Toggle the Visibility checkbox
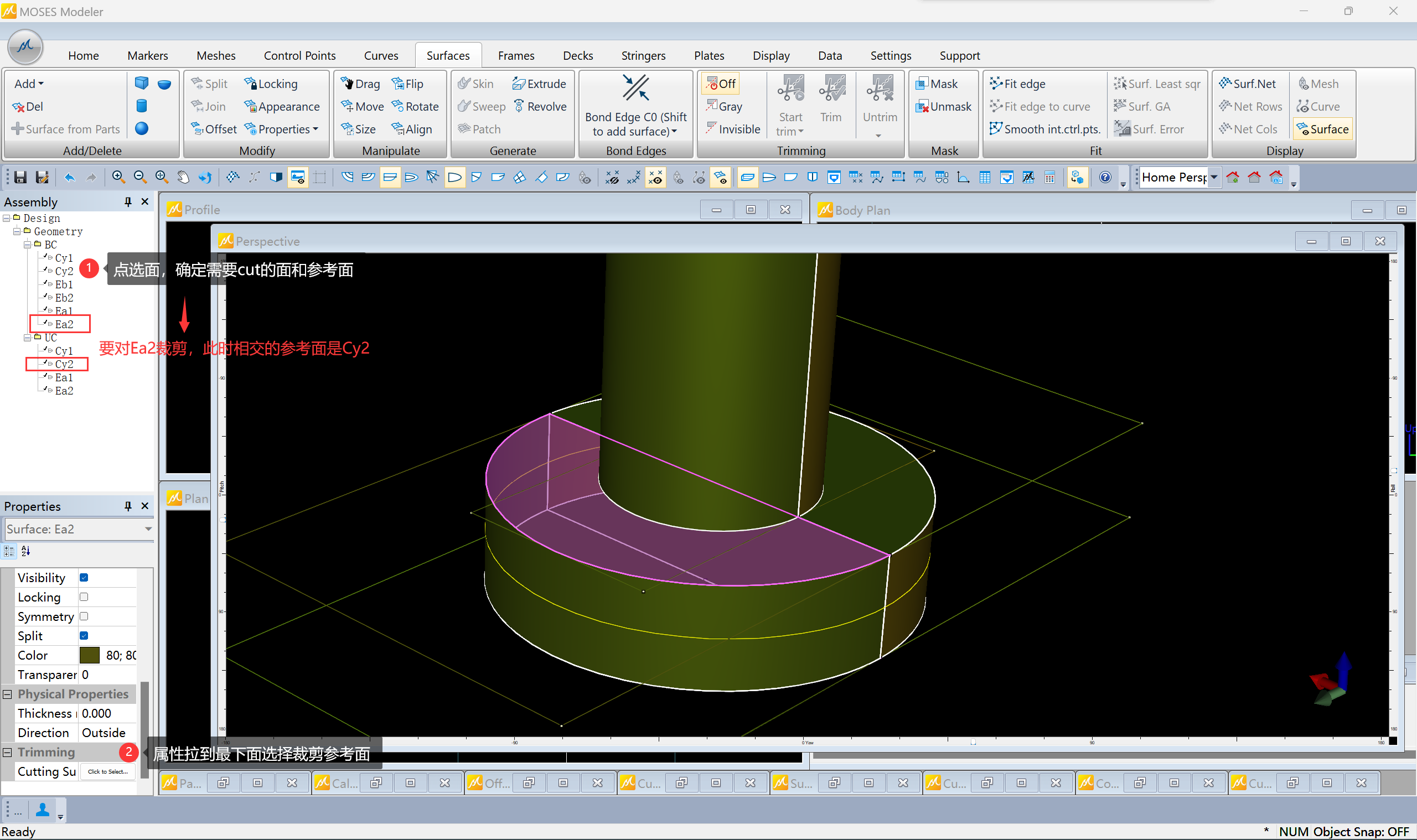Image resolution: width=1417 pixels, height=840 pixels. 84,577
